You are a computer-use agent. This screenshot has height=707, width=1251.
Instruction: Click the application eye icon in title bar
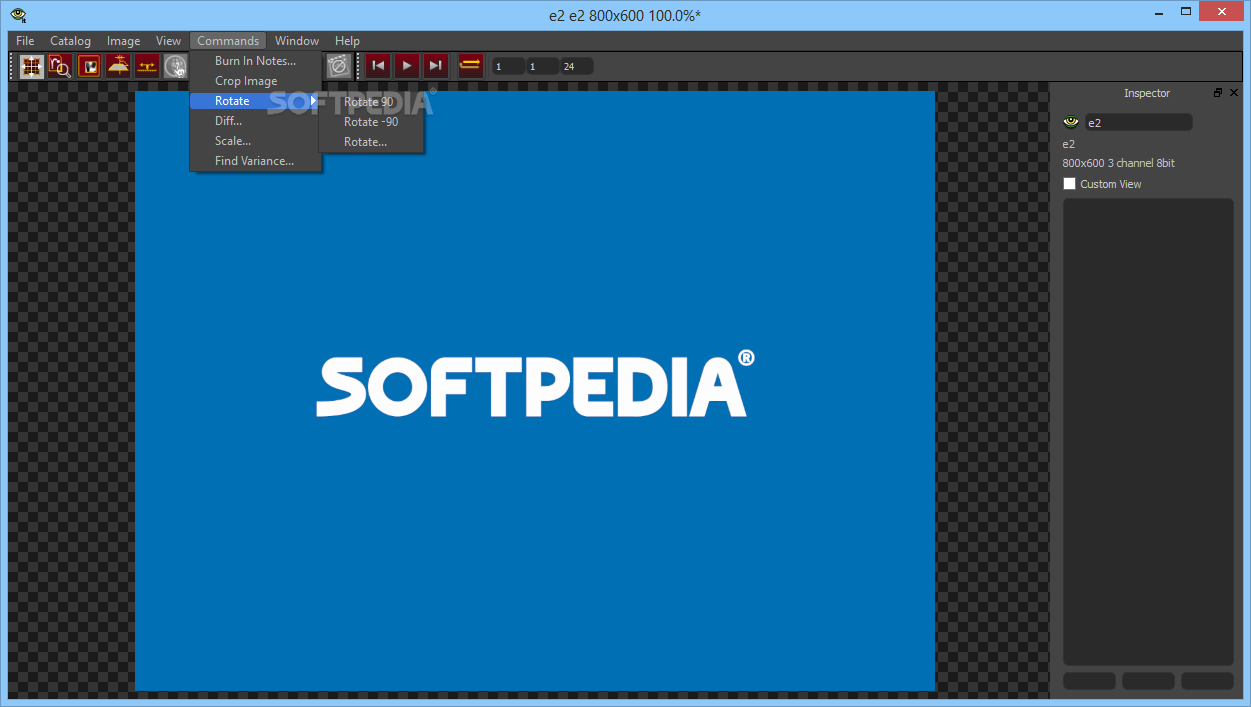(x=18, y=14)
